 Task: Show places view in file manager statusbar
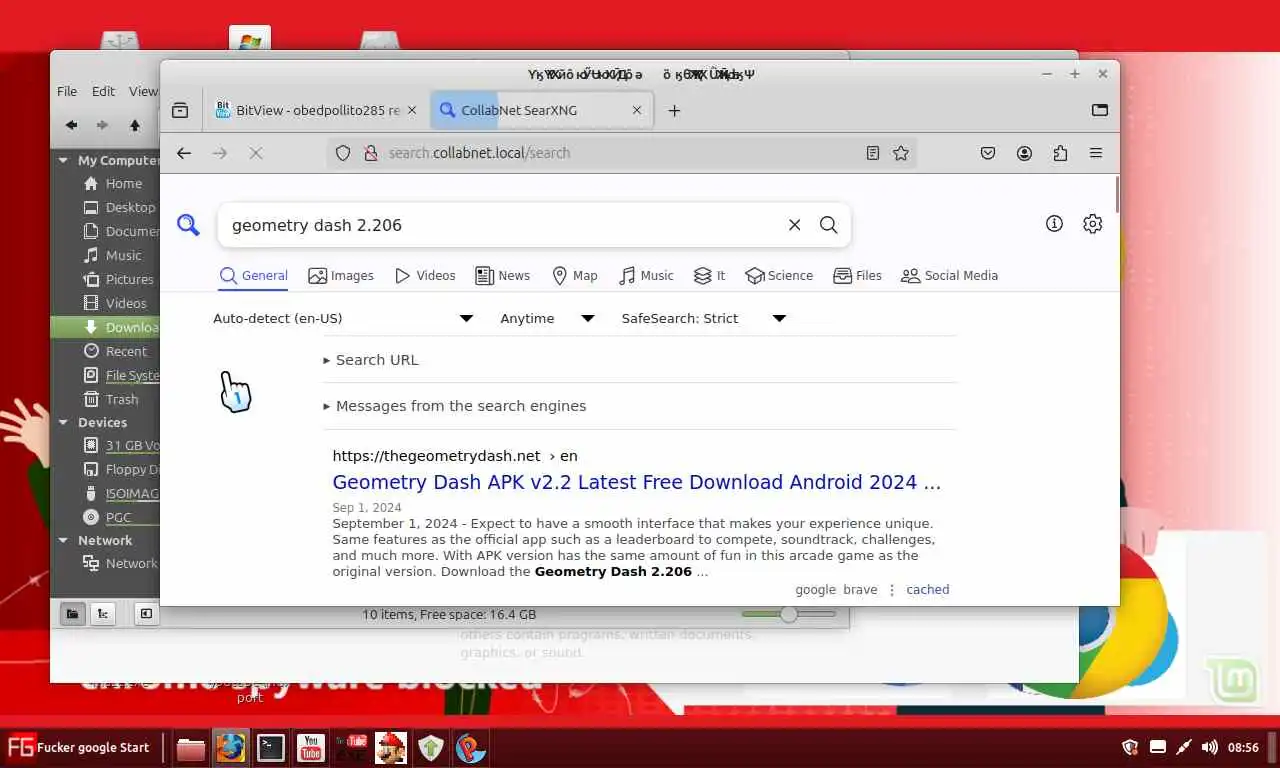click(x=72, y=614)
